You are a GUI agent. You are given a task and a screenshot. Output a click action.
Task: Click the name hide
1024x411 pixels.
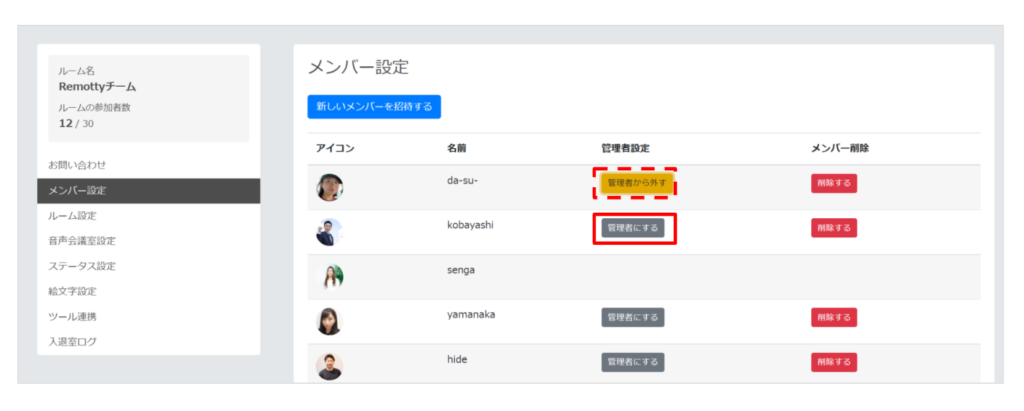pos(457,359)
